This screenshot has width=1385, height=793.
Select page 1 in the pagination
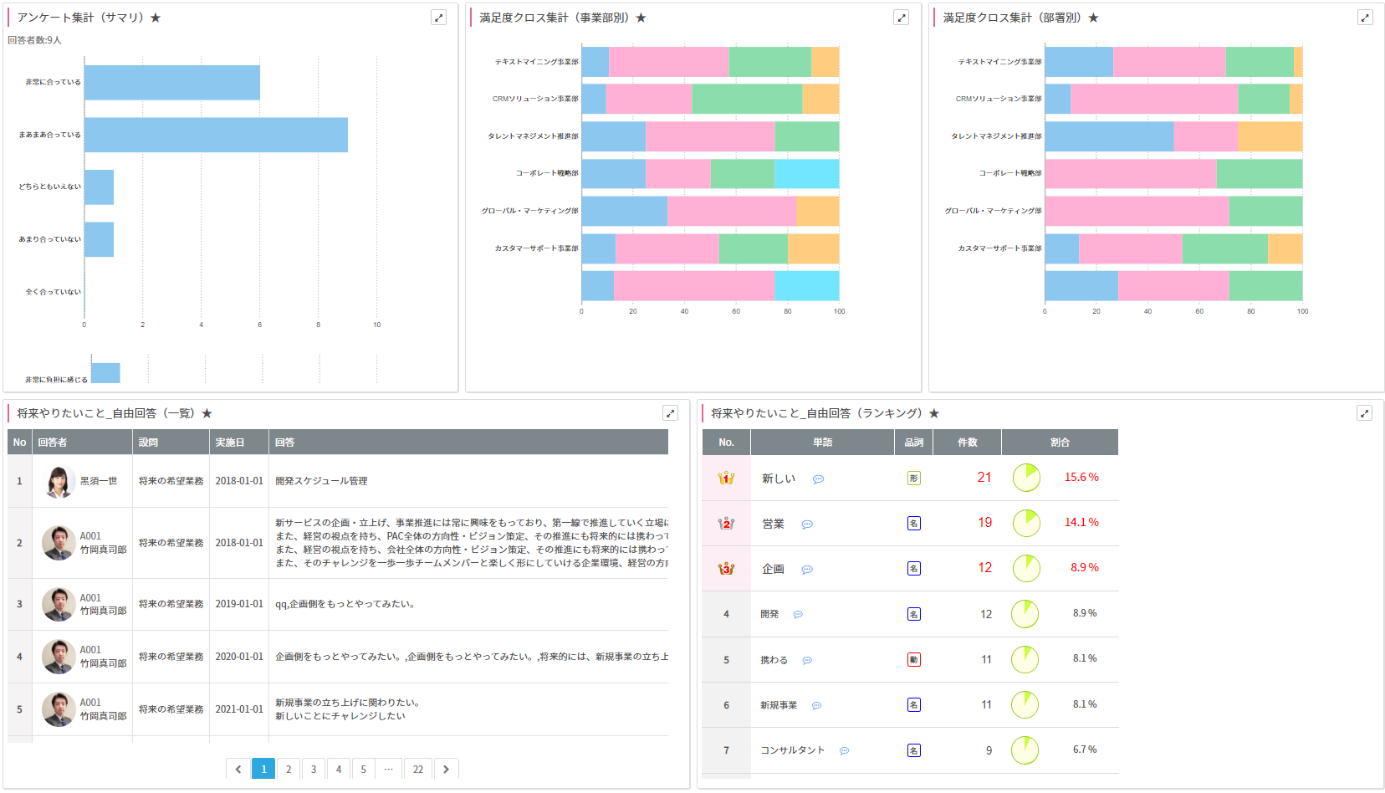coord(263,769)
